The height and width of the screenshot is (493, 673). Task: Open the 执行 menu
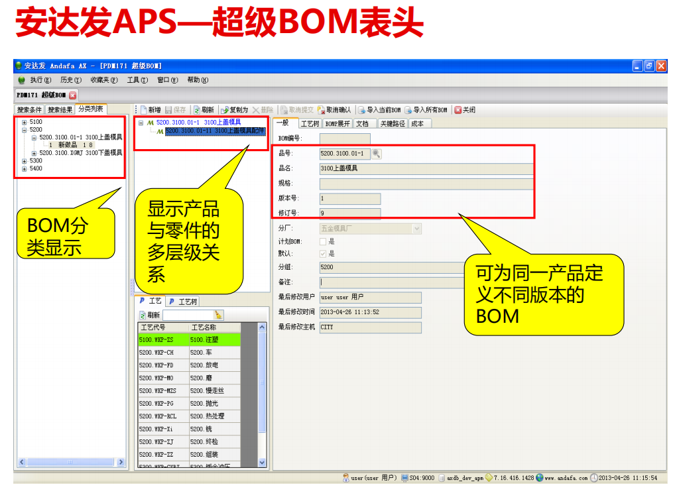(40, 80)
